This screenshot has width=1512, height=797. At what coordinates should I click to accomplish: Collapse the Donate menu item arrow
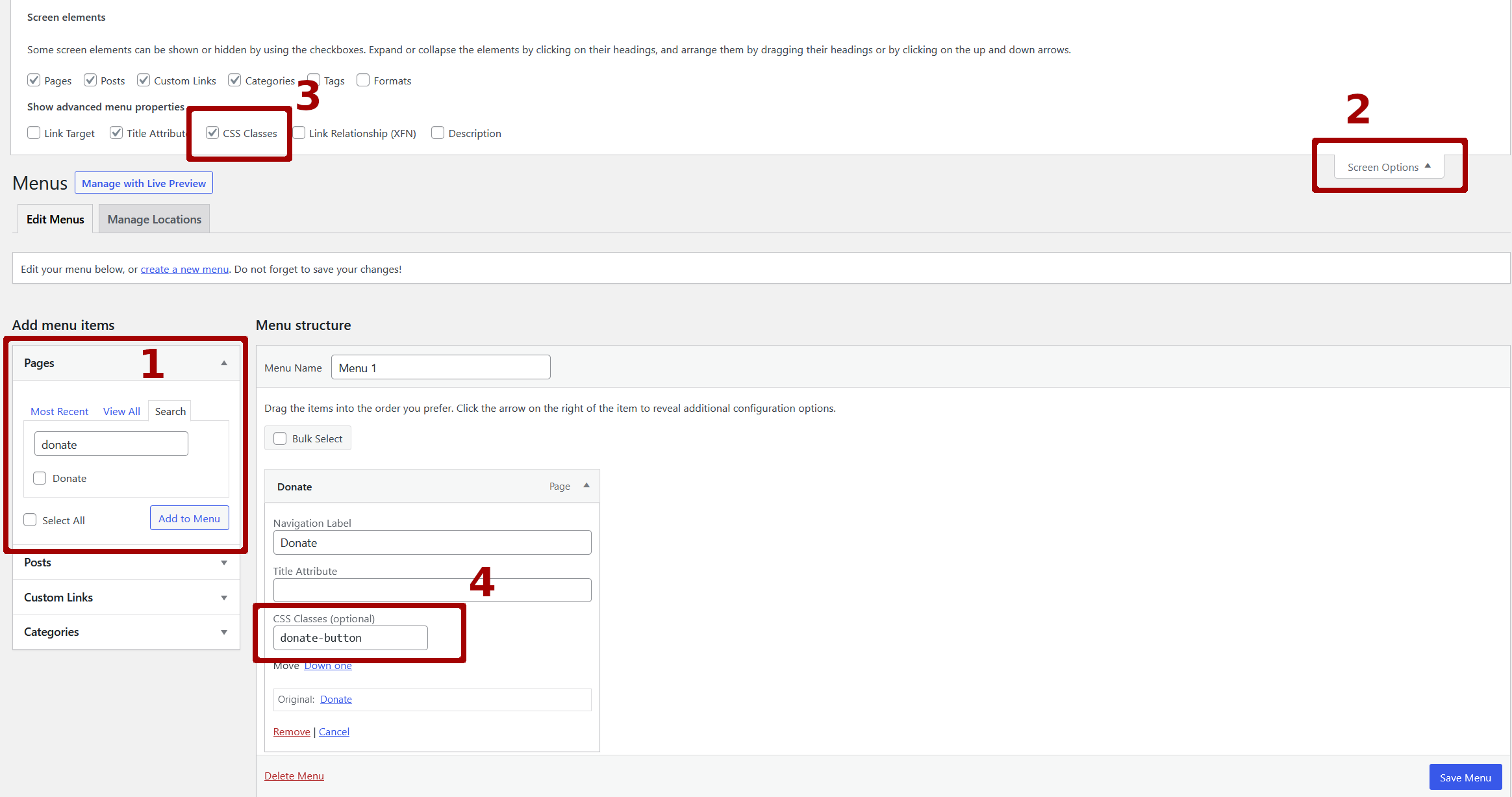pyautogui.click(x=586, y=486)
